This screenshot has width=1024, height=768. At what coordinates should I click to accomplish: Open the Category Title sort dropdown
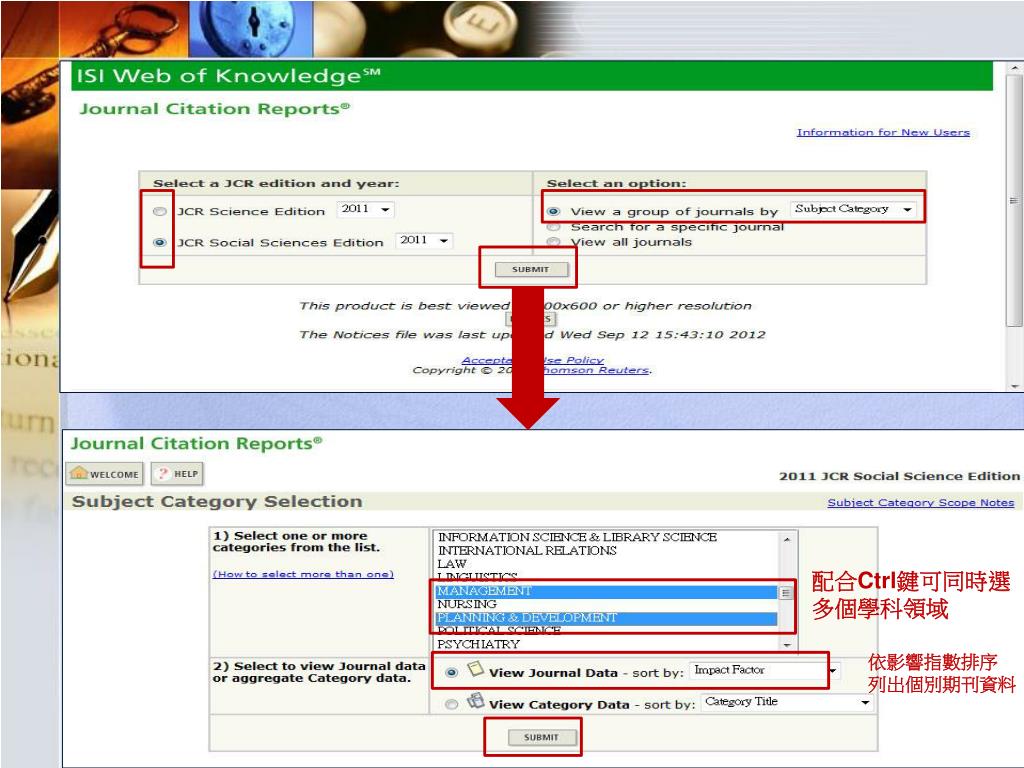(x=787, y=702)
